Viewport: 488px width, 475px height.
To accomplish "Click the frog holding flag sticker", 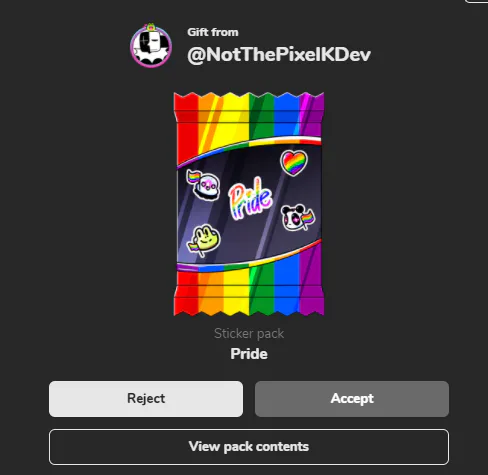I will tap(204, 241).
